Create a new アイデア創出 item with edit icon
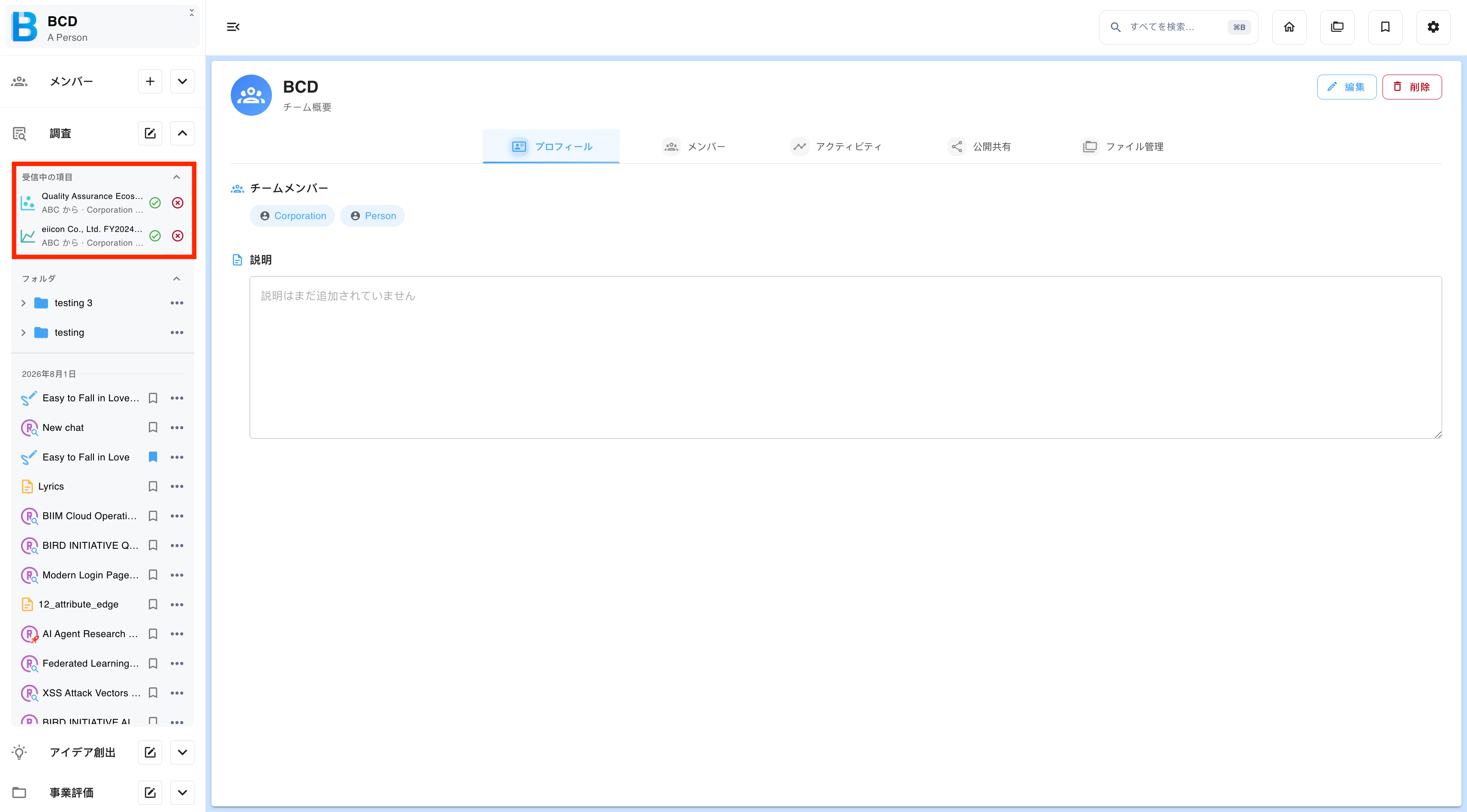The width and height of the screenshot is (1467, 812). [x=150, y=752]
